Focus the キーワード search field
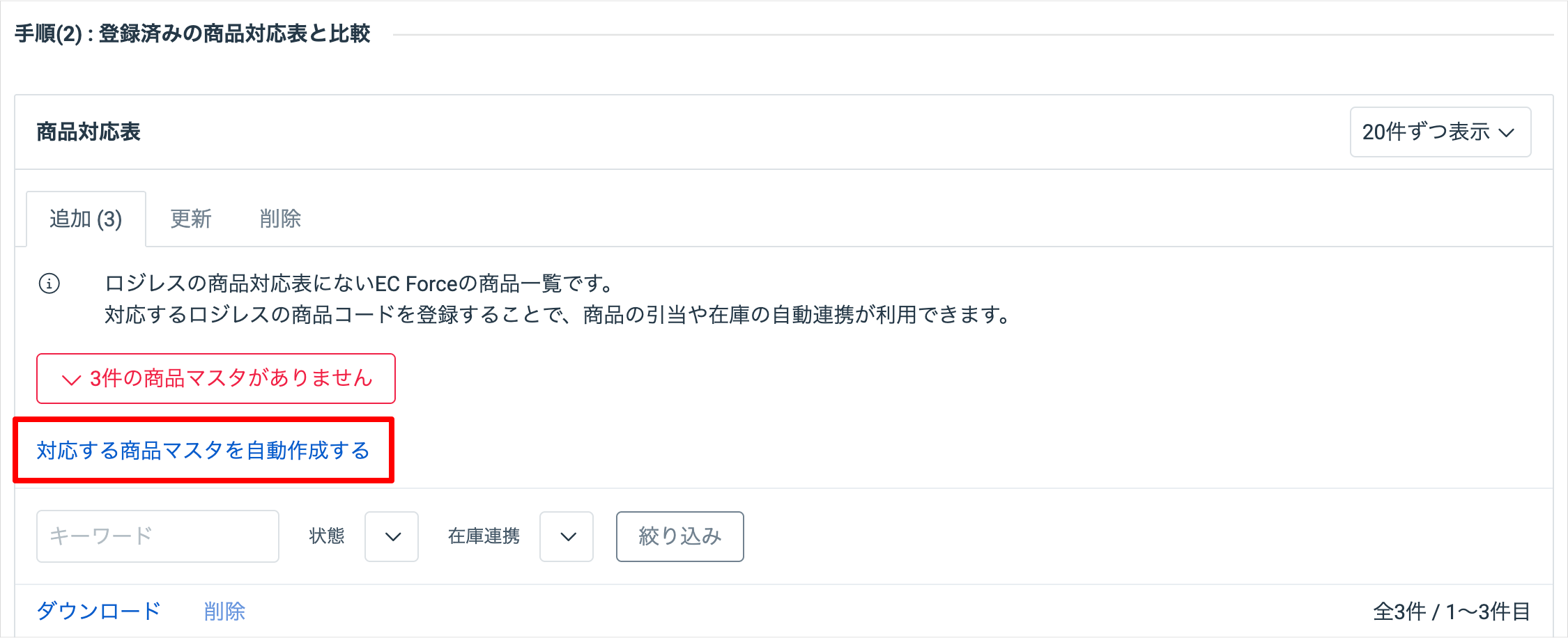This screenshot has width=1568, height=638. coord(157,536)
